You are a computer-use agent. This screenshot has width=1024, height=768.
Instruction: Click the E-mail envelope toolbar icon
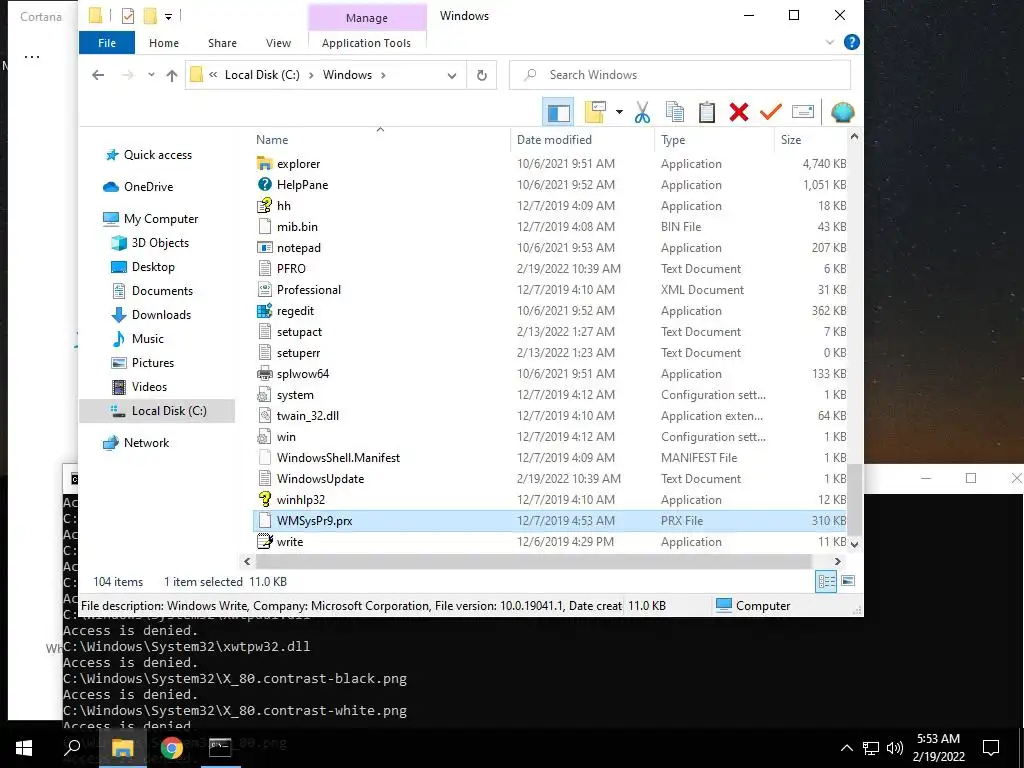pos(803,112)
